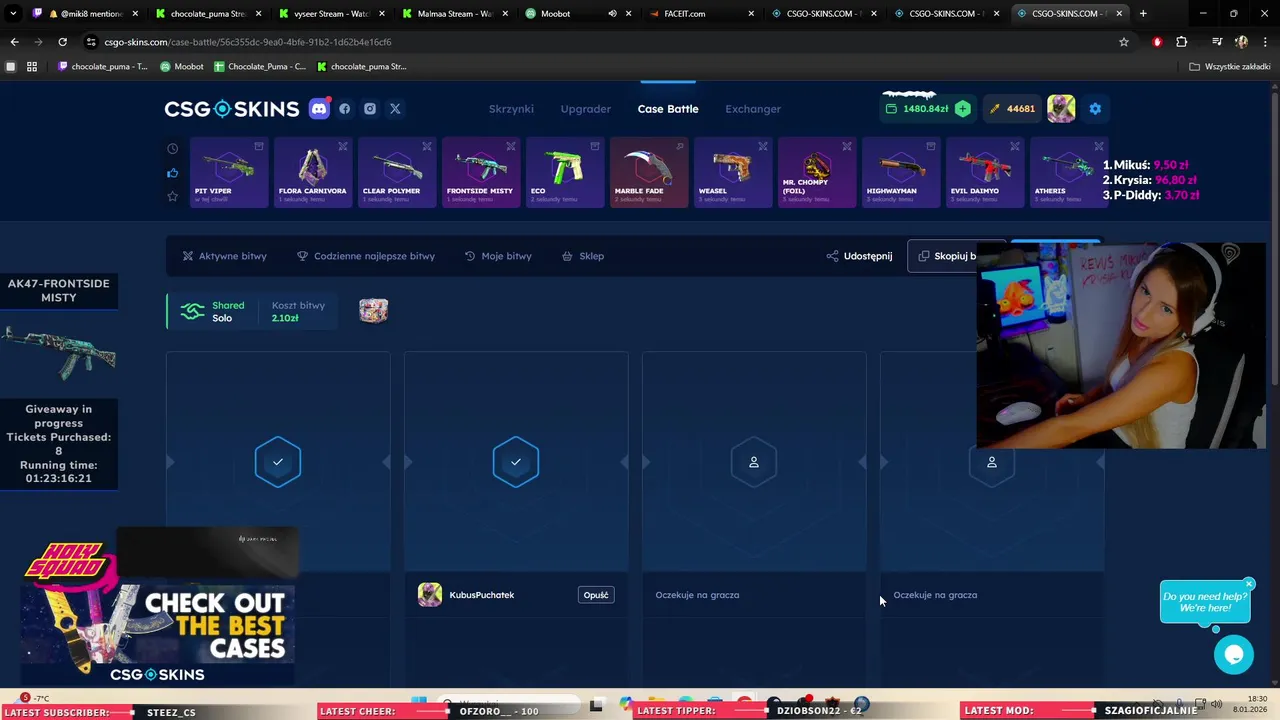This screenshot has height=720, width=1280.
Task: Show best drops with the thumbs-up icon
Action: click(x=172, y=173)
